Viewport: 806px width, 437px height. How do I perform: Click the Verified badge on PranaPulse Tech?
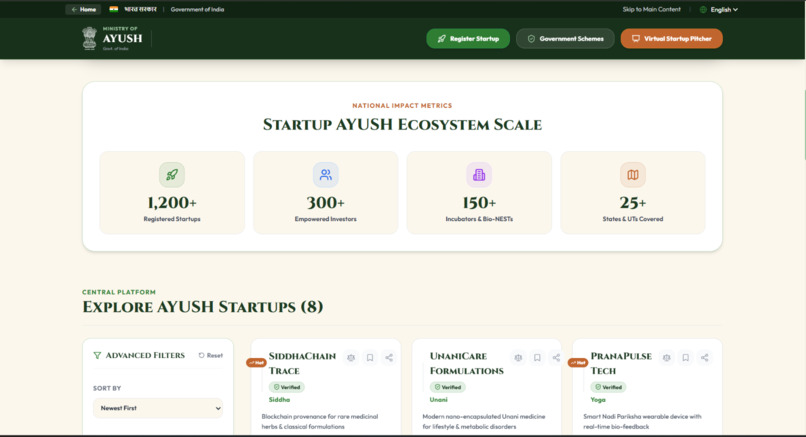click(x=609, y=387)
